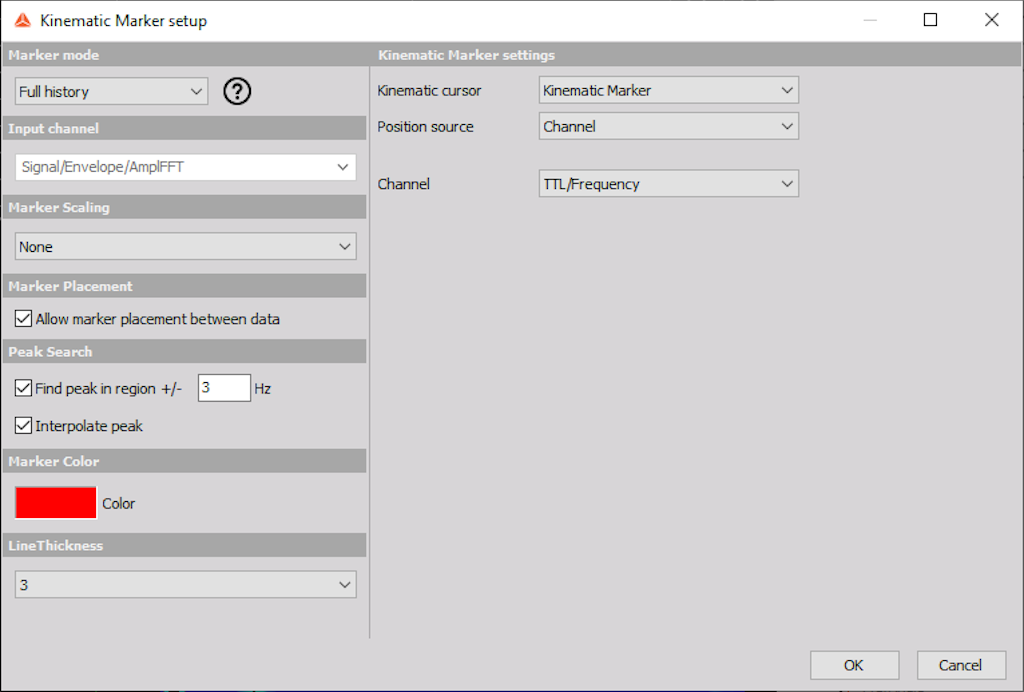The image size is (1024, 692).
Task: Click the Dewesoft logo in title bar
Action: pos(23,20)
